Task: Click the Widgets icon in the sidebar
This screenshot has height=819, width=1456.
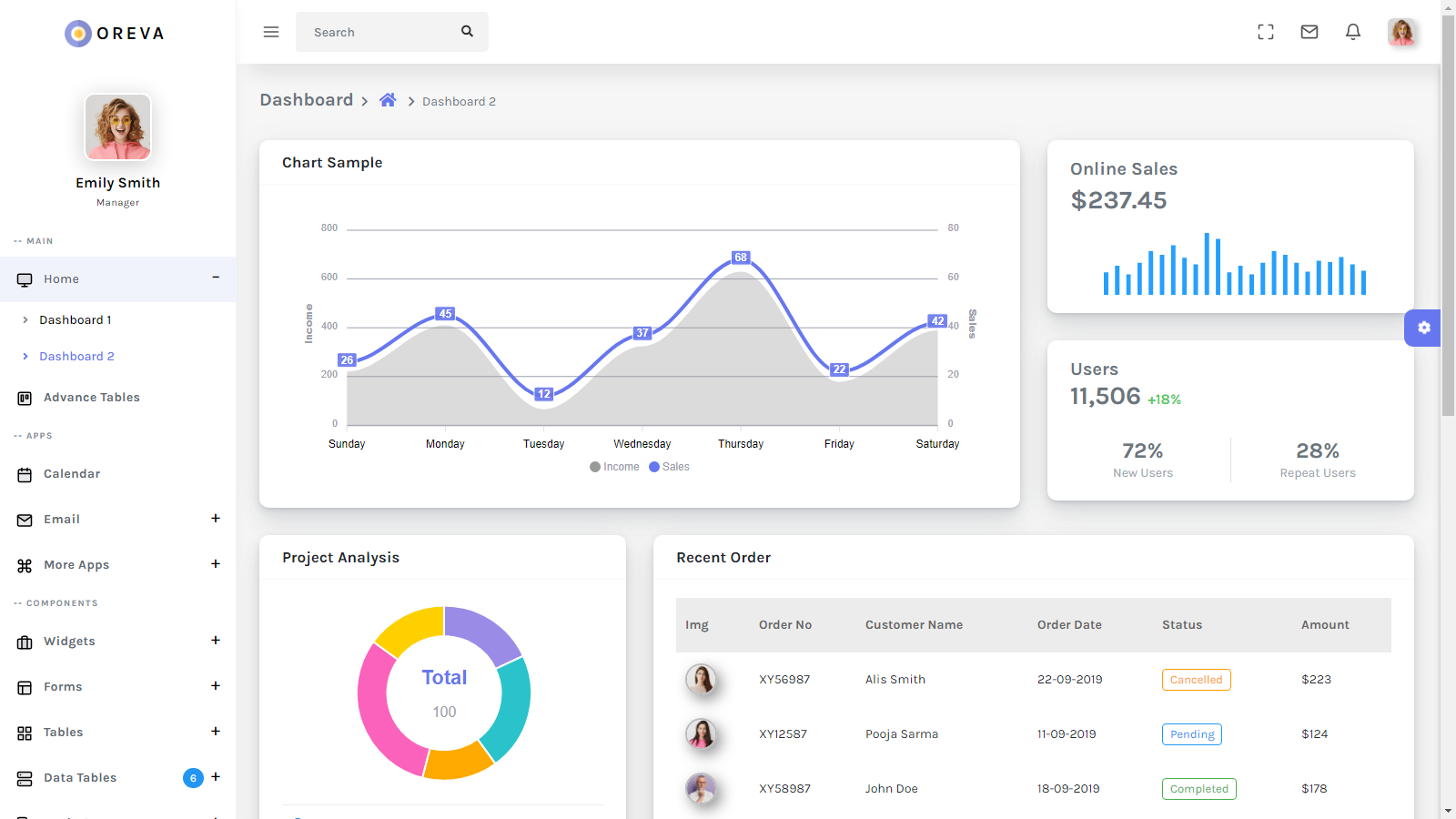Action: (x=25, y=641)
